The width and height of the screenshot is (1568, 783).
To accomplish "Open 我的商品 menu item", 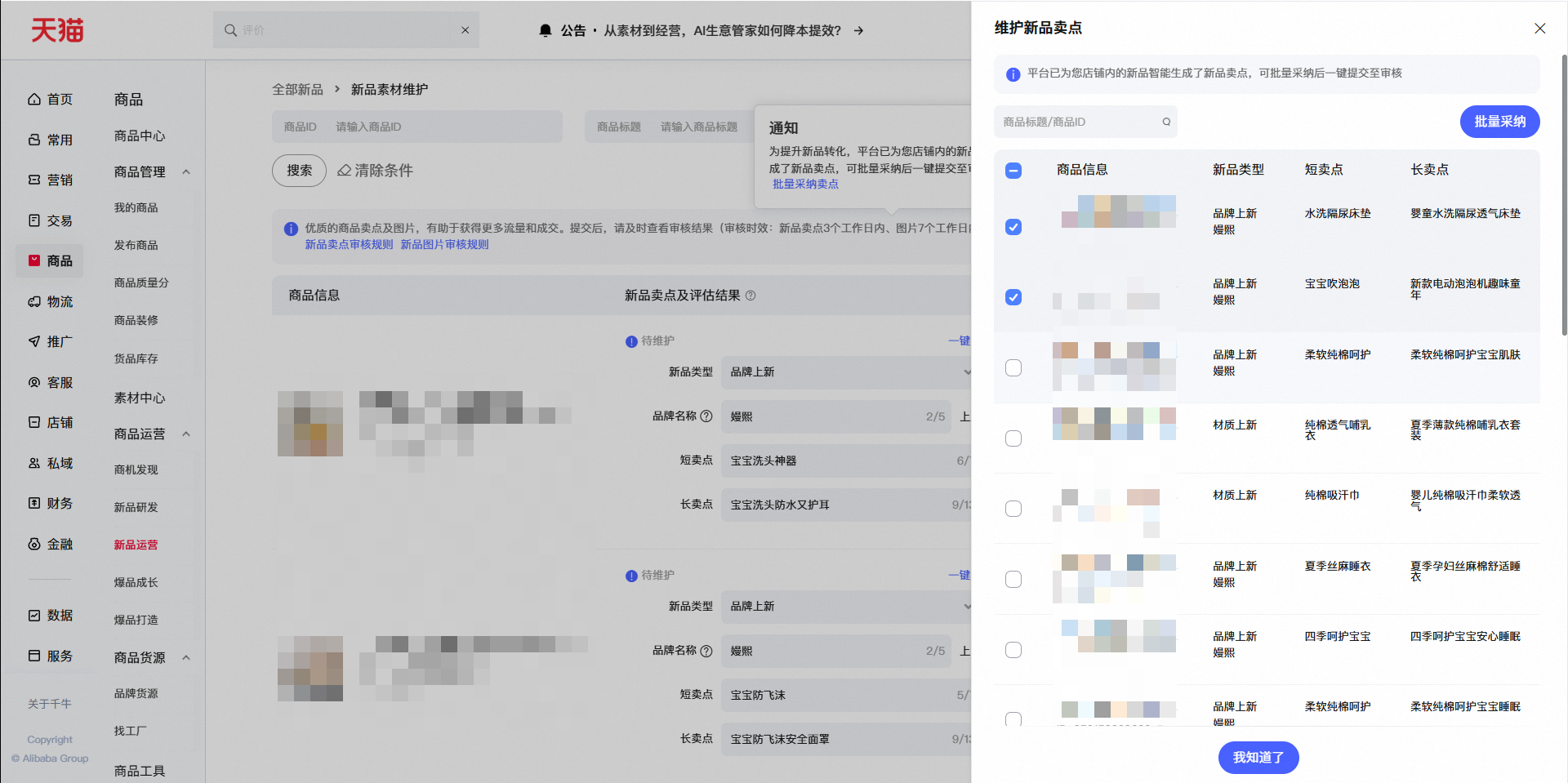I will 136,208.
